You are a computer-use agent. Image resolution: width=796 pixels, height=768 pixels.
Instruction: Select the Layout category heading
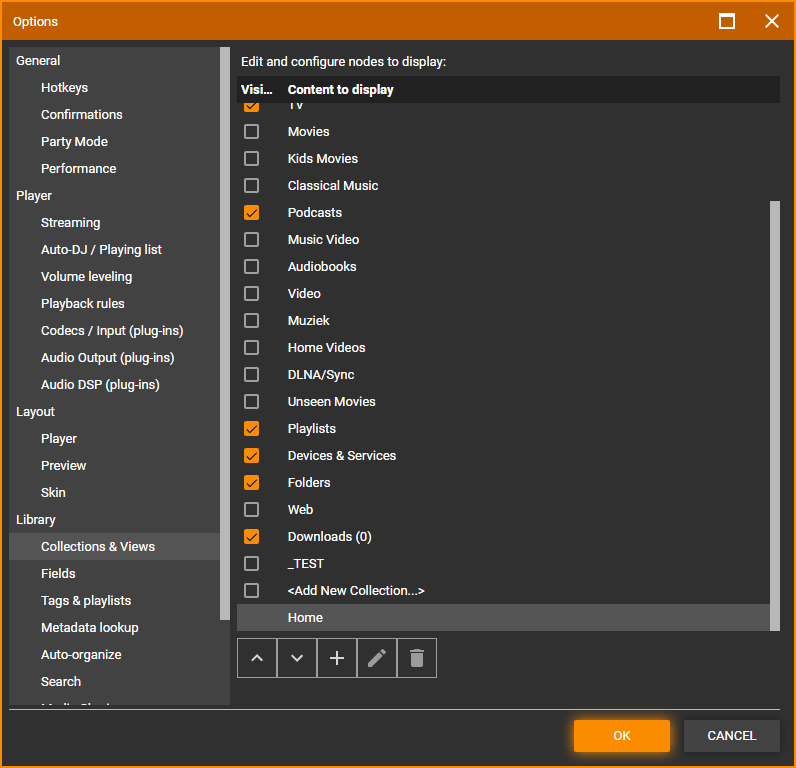(36, 412)
